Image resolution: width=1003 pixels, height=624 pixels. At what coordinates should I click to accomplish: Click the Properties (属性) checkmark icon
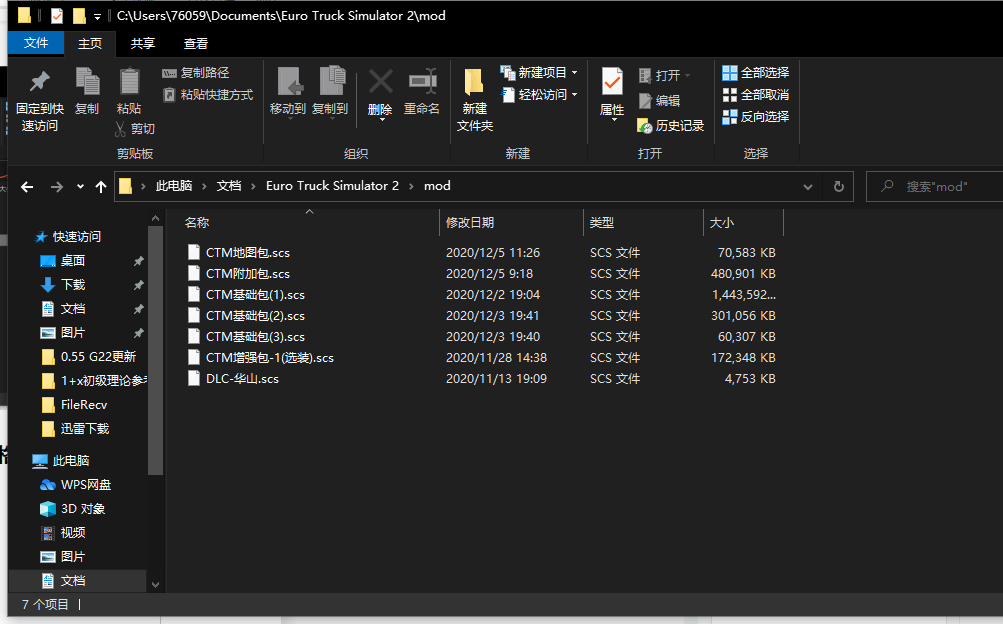tap(612, 82)
